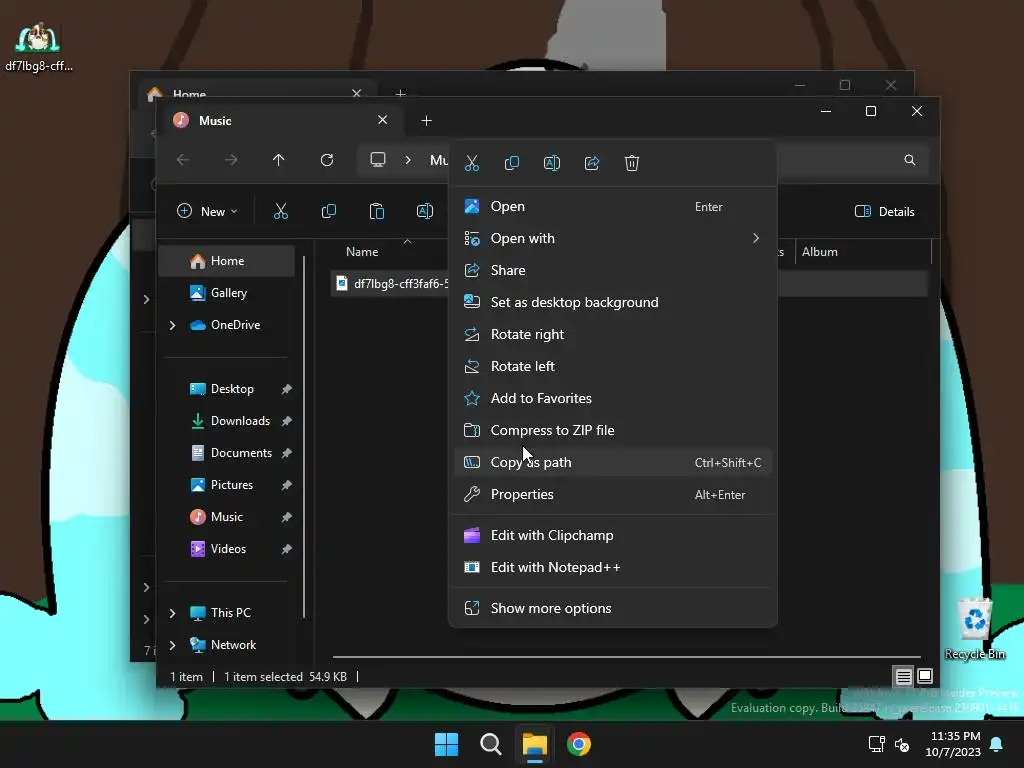The image size is (1024, 768).
Task: Choose Edit with Clipchamp
Action: [612, 536]
